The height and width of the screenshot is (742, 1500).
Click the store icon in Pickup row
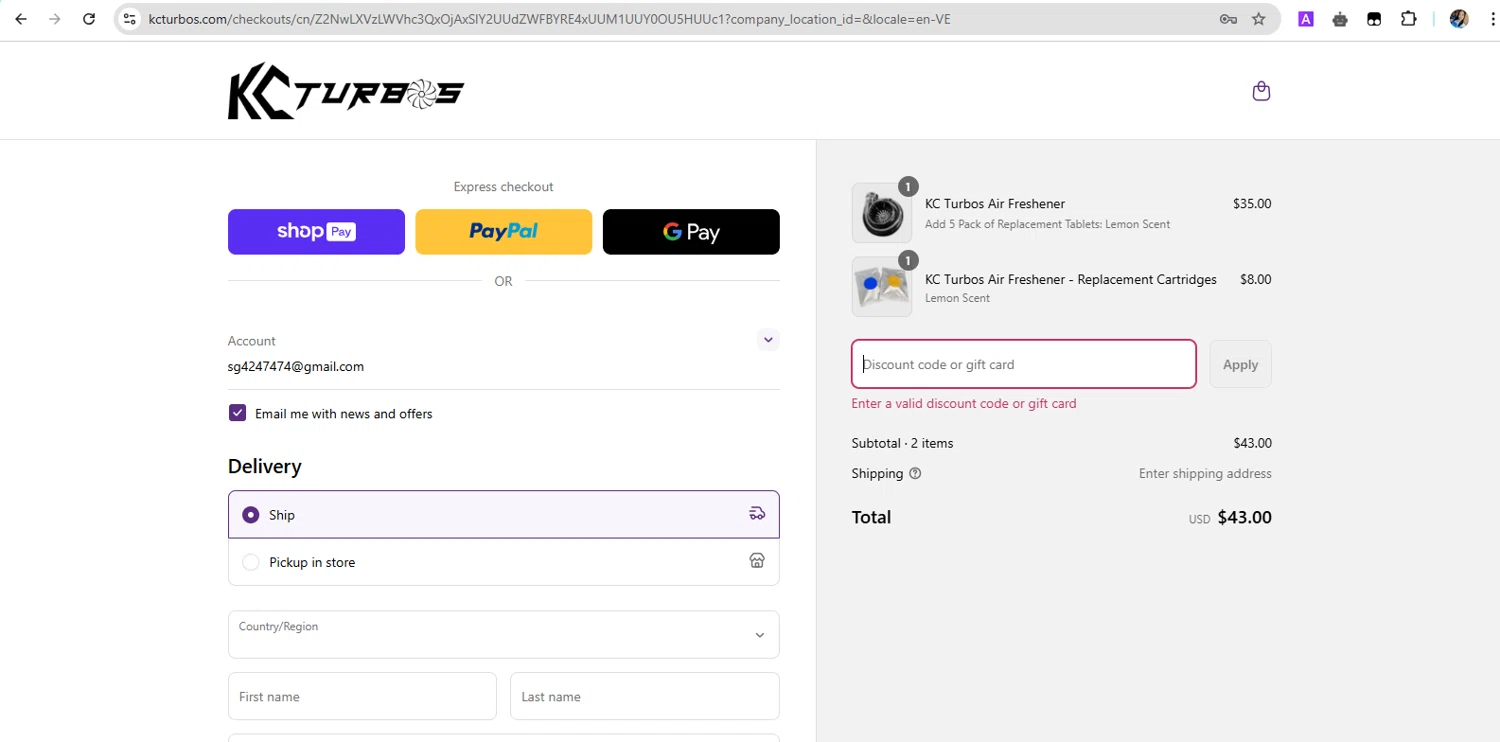click(757, 561)
